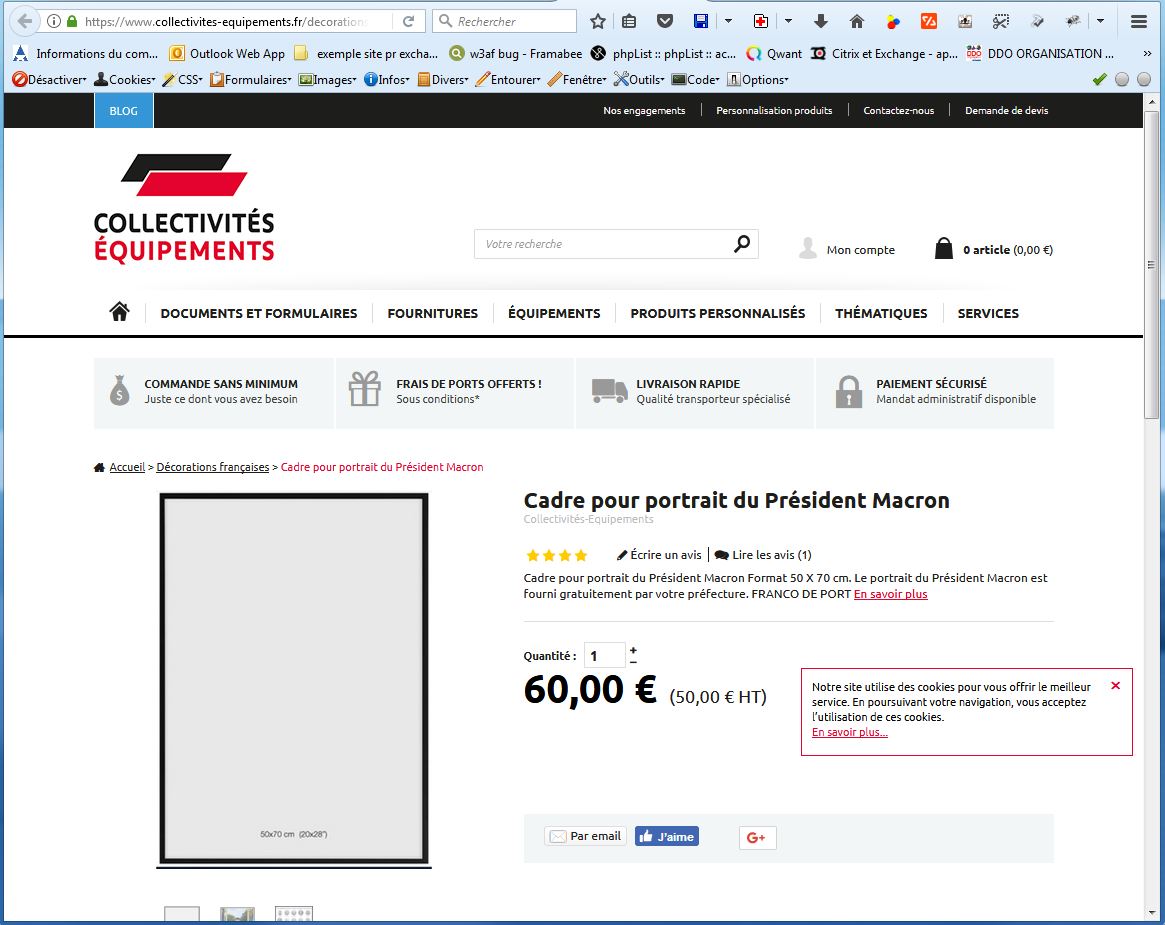This screenshot has height=925, width=1165.
Task: Open the Firefox hamburger menu
Action: point(1139,22)
